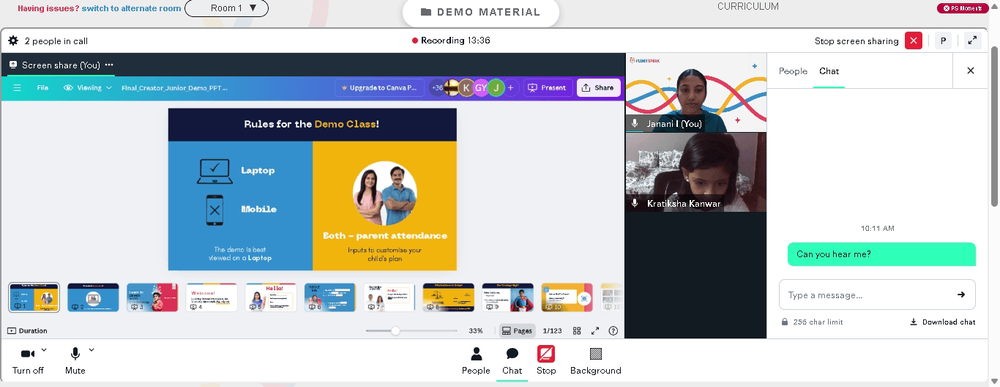Toggle the Pages view button
Image resolution: width=1000 pixels, height=387 pixels.
[x=517, y=331]
